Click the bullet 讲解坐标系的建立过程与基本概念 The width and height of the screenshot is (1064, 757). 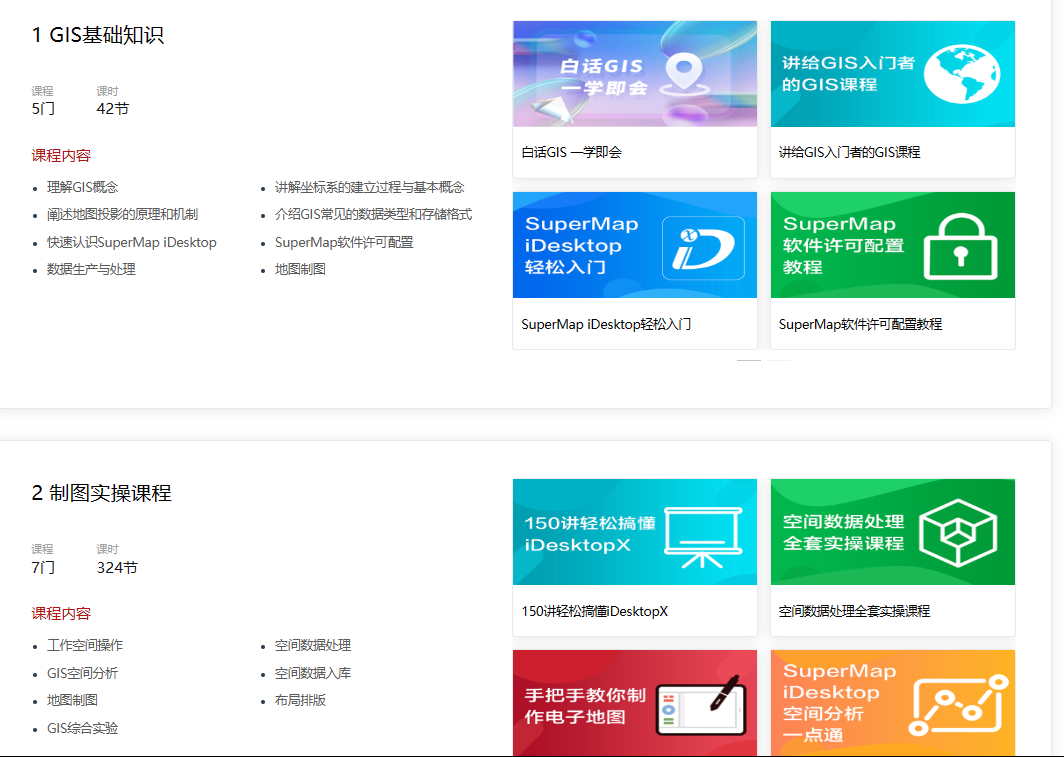click(369, 187)
